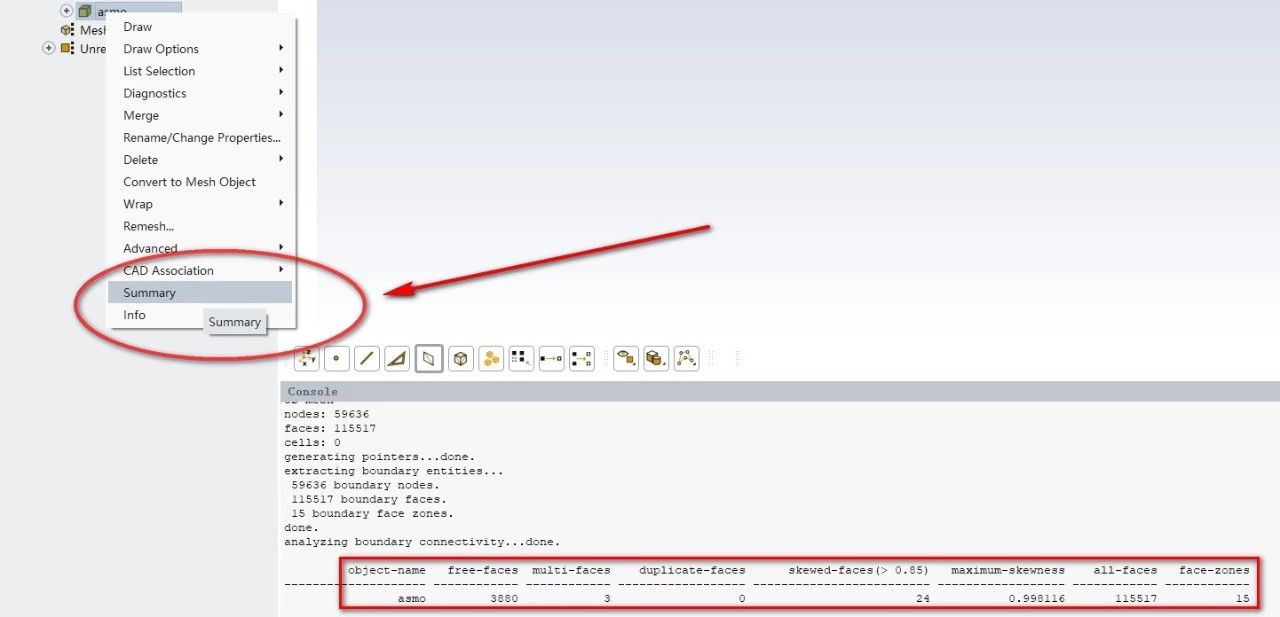Open the Wrap submenu
This screenshot has height=617, width=1280.
(x=202, y=204)
